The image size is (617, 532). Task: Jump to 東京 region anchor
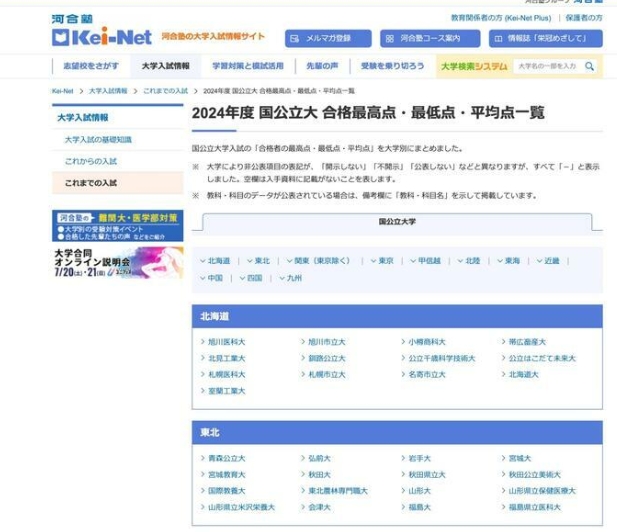(382, 261)
